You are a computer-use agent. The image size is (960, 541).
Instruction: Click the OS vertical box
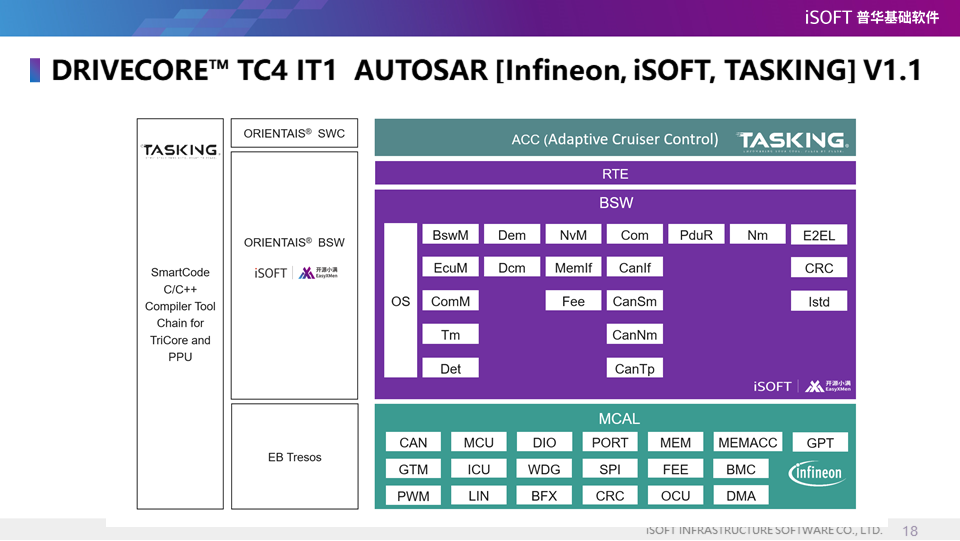pos(400,300)
